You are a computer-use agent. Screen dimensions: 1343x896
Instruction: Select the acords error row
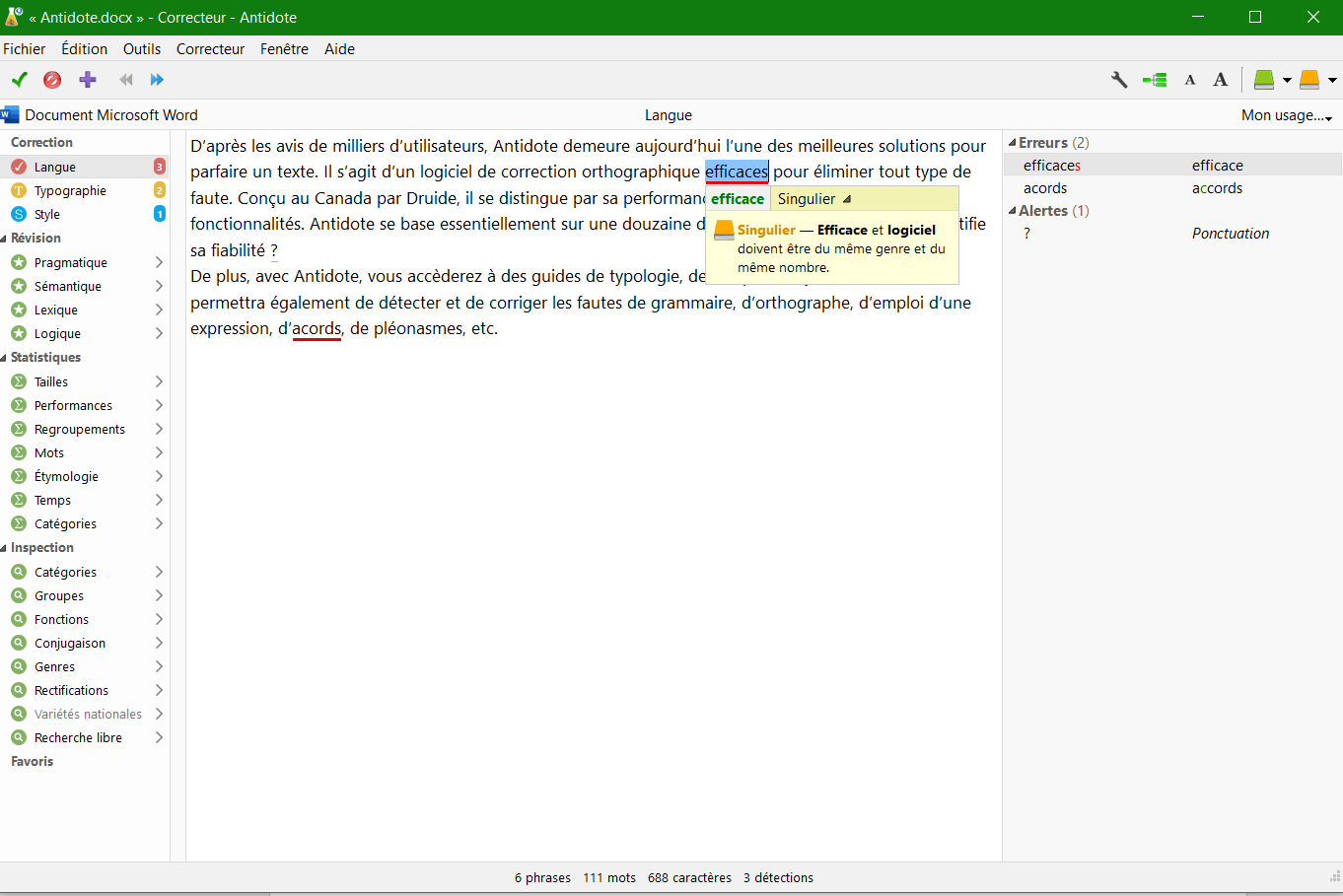(x=1173, y=188)
